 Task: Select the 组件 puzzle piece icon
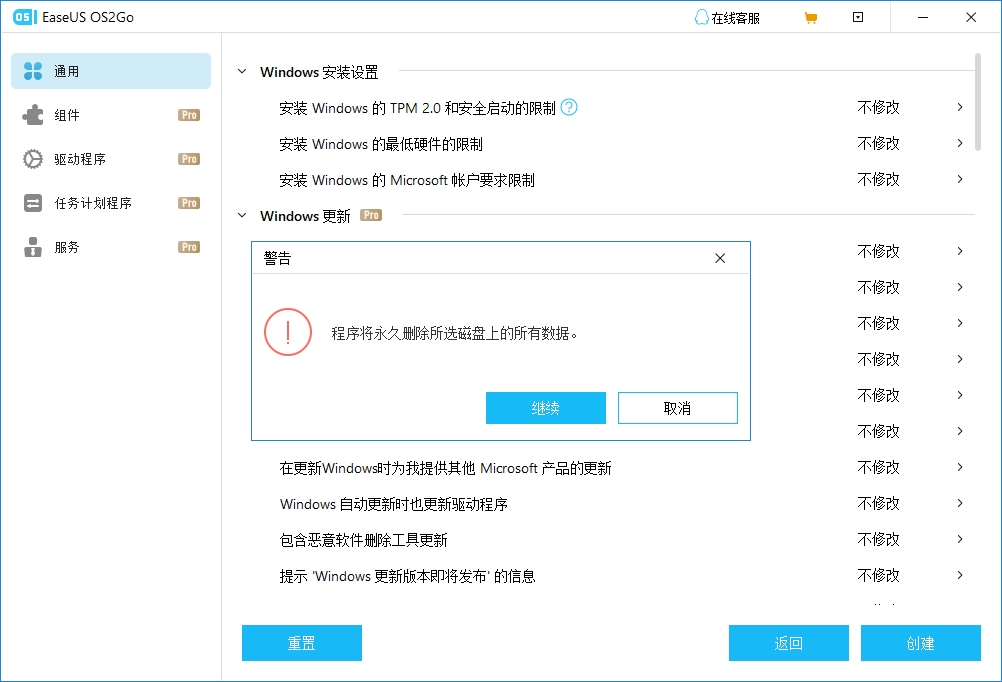coord(33,115)
